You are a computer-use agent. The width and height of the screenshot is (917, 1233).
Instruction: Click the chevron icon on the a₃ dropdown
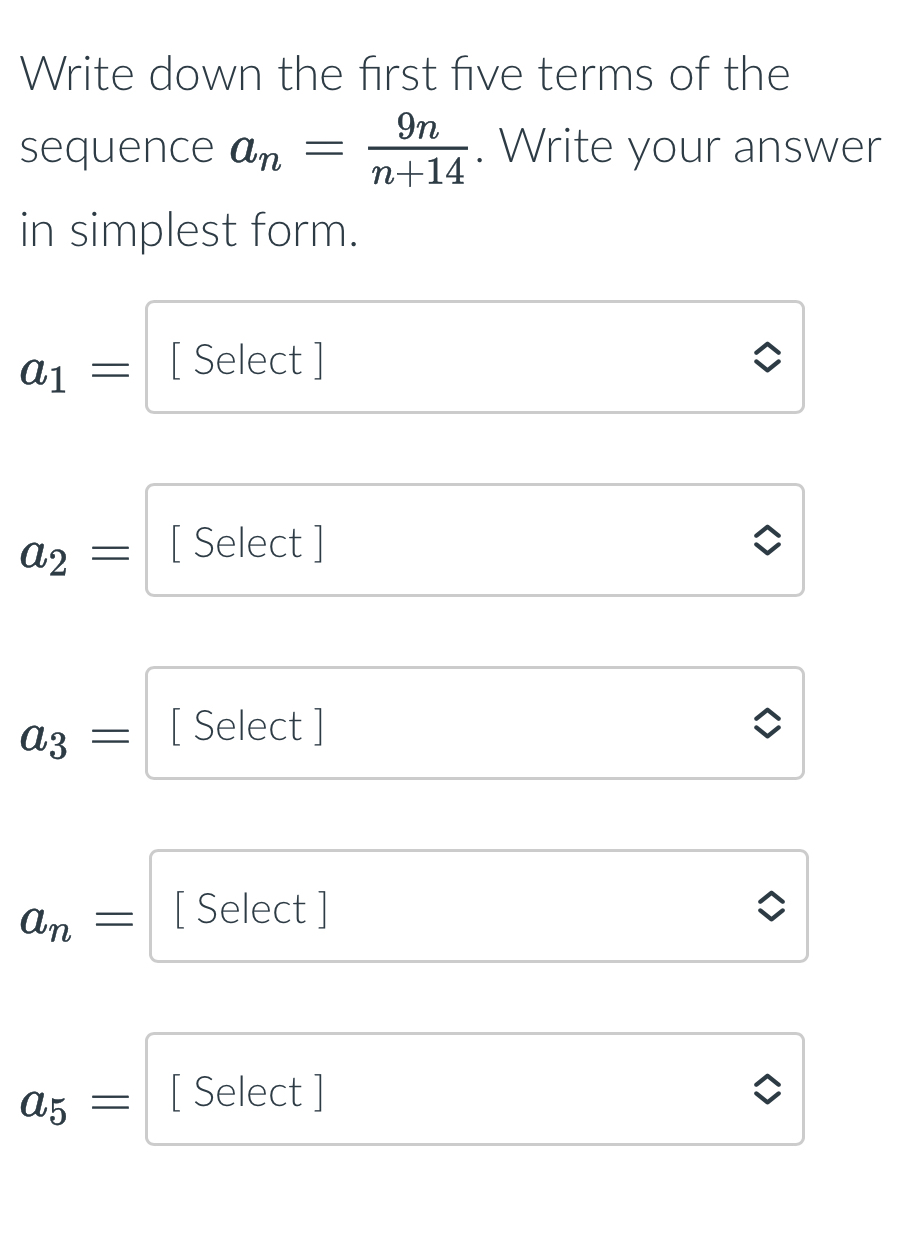[x=767, y=724]
